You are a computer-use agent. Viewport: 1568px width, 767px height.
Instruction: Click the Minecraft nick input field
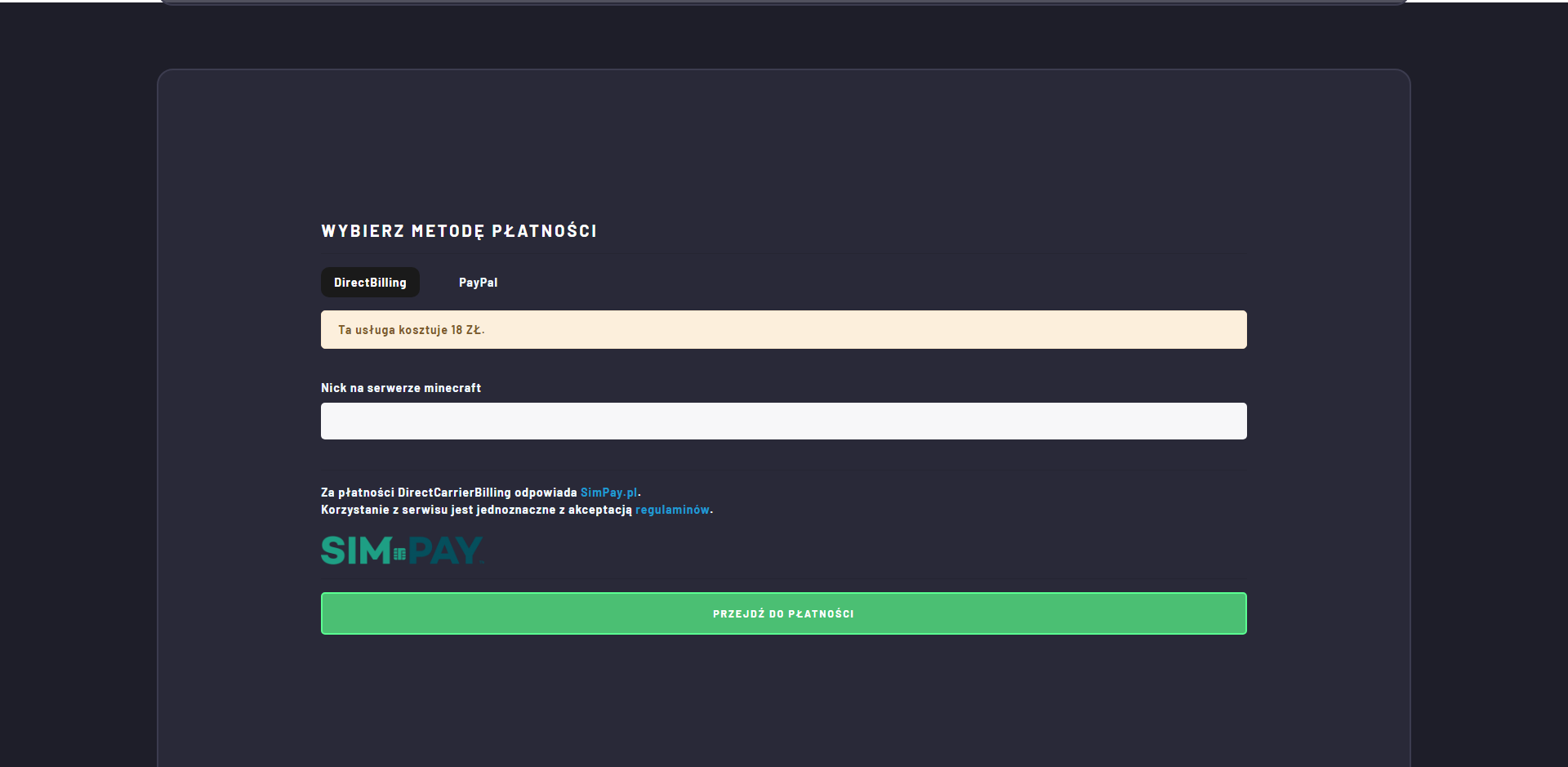(783, 421)
